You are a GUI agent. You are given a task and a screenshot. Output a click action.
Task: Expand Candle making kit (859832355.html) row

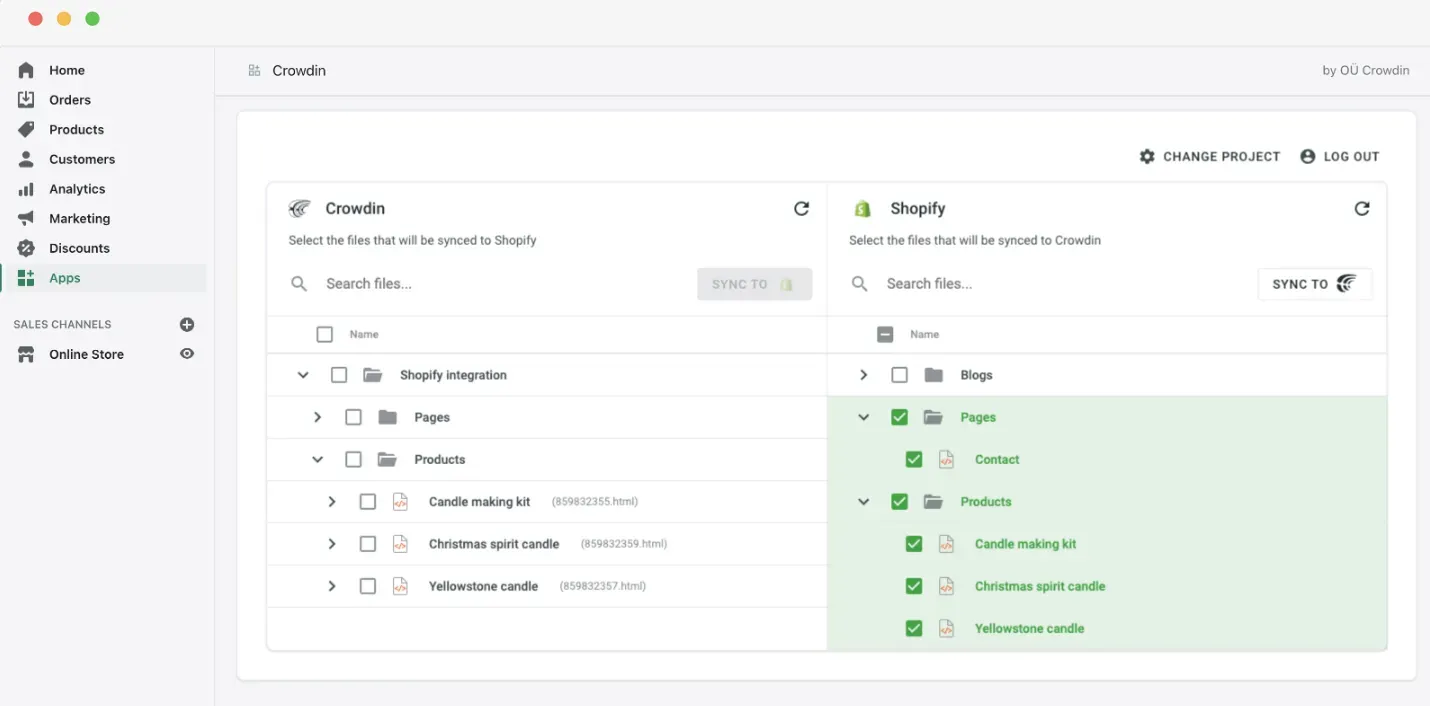[x=331, y=502]
